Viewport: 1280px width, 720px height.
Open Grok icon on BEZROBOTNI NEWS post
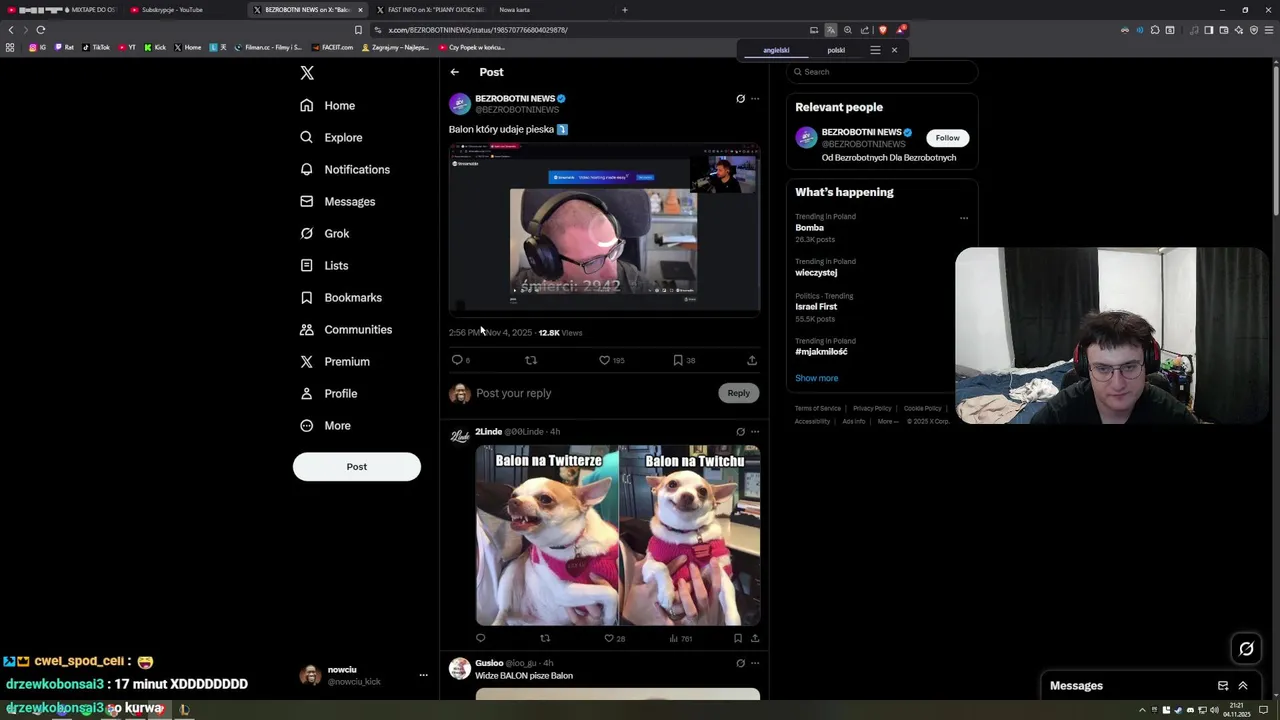point(740,99)
